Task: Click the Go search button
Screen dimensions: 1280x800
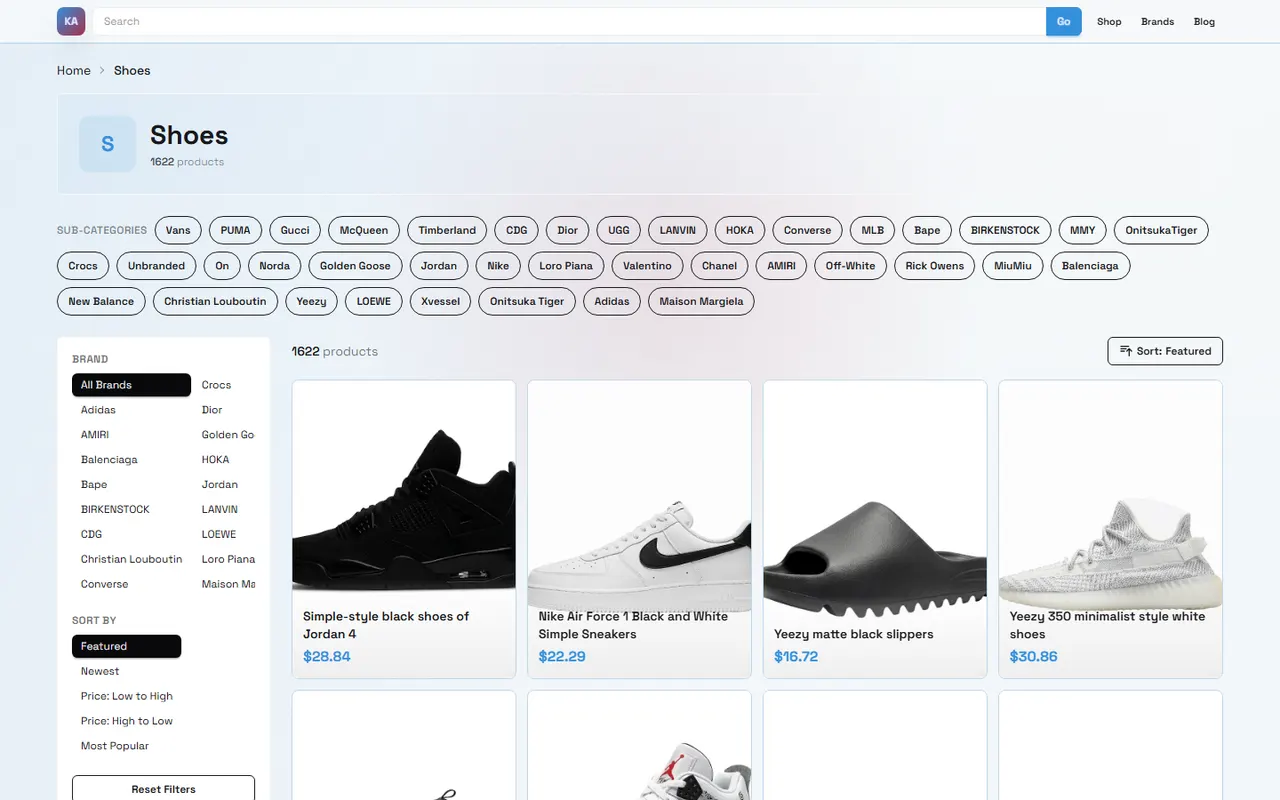Action: point(1063,21)
